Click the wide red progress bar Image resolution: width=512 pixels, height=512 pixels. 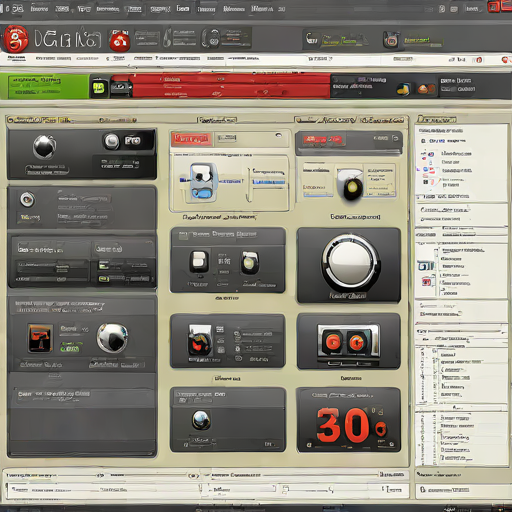pos(230,86)
